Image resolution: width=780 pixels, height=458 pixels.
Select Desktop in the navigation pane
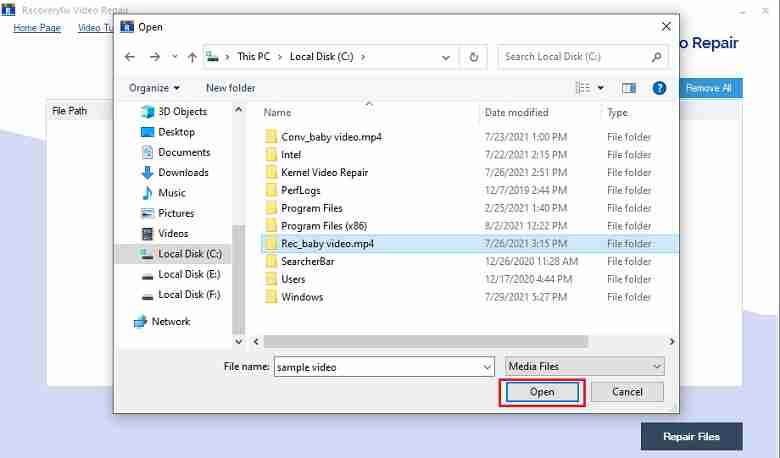(176, 132)
